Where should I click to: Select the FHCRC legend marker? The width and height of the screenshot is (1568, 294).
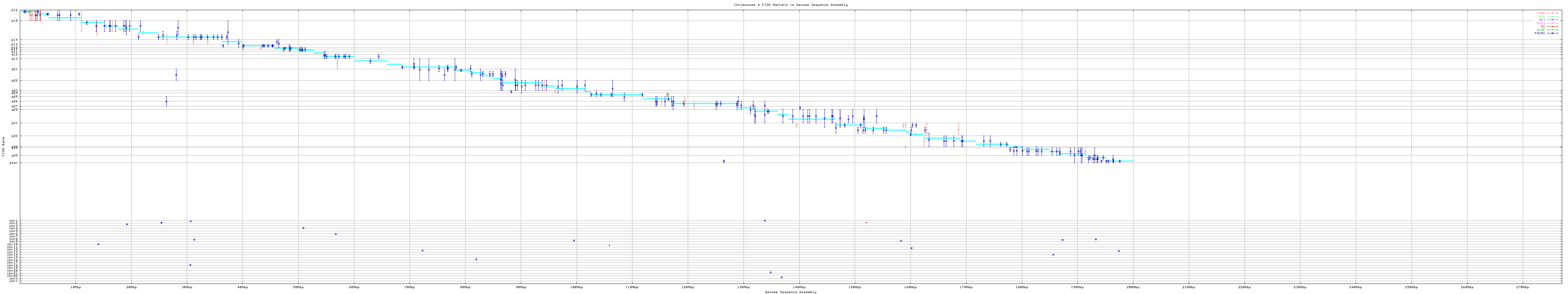coord(1553,33)
